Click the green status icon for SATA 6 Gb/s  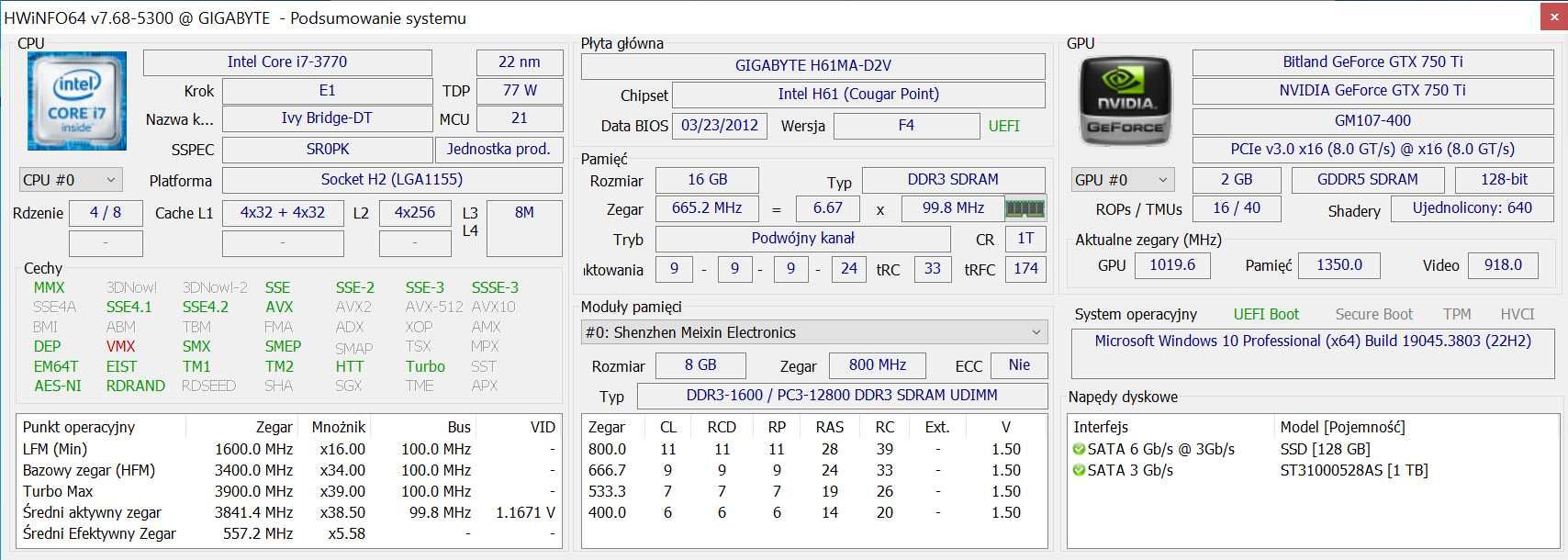1079,450
